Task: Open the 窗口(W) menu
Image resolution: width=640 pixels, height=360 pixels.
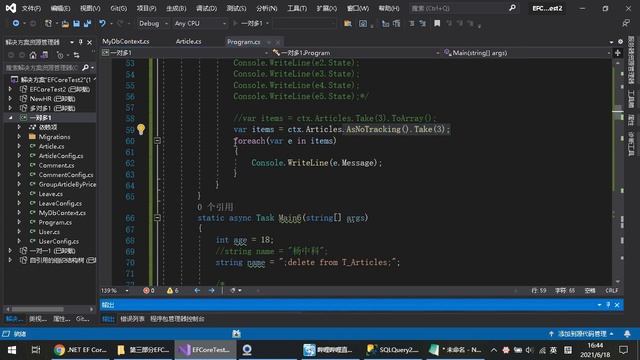Action: (x=358, y=8)
